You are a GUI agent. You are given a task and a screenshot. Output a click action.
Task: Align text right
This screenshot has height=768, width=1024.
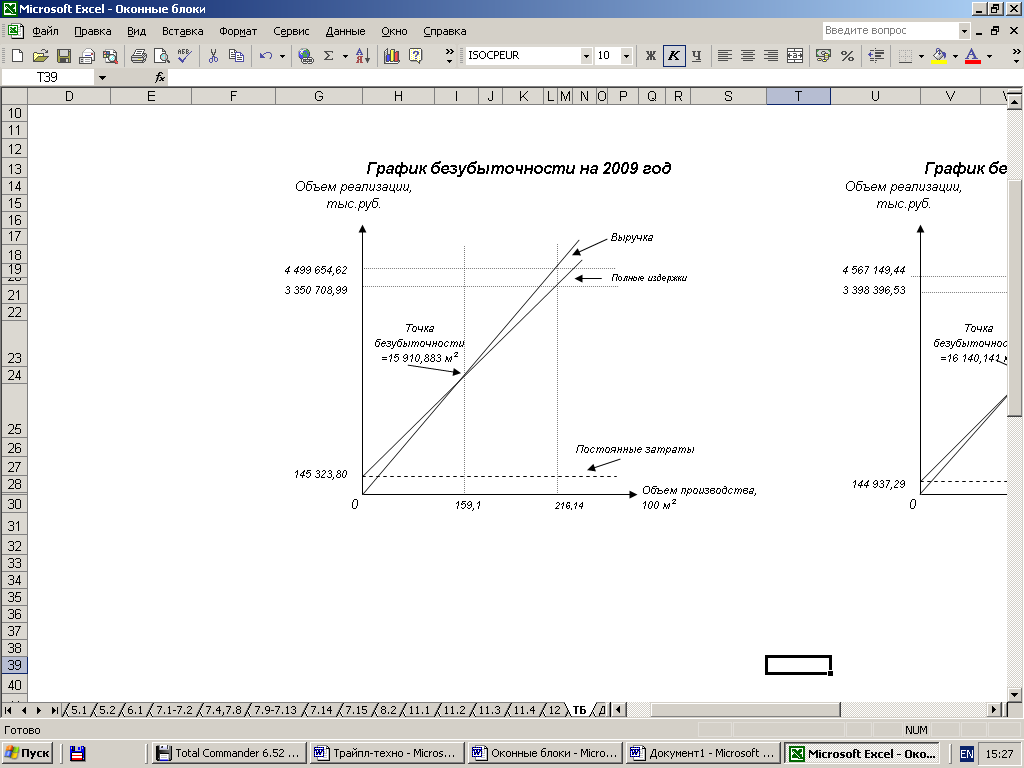click(x=771, y=56)
